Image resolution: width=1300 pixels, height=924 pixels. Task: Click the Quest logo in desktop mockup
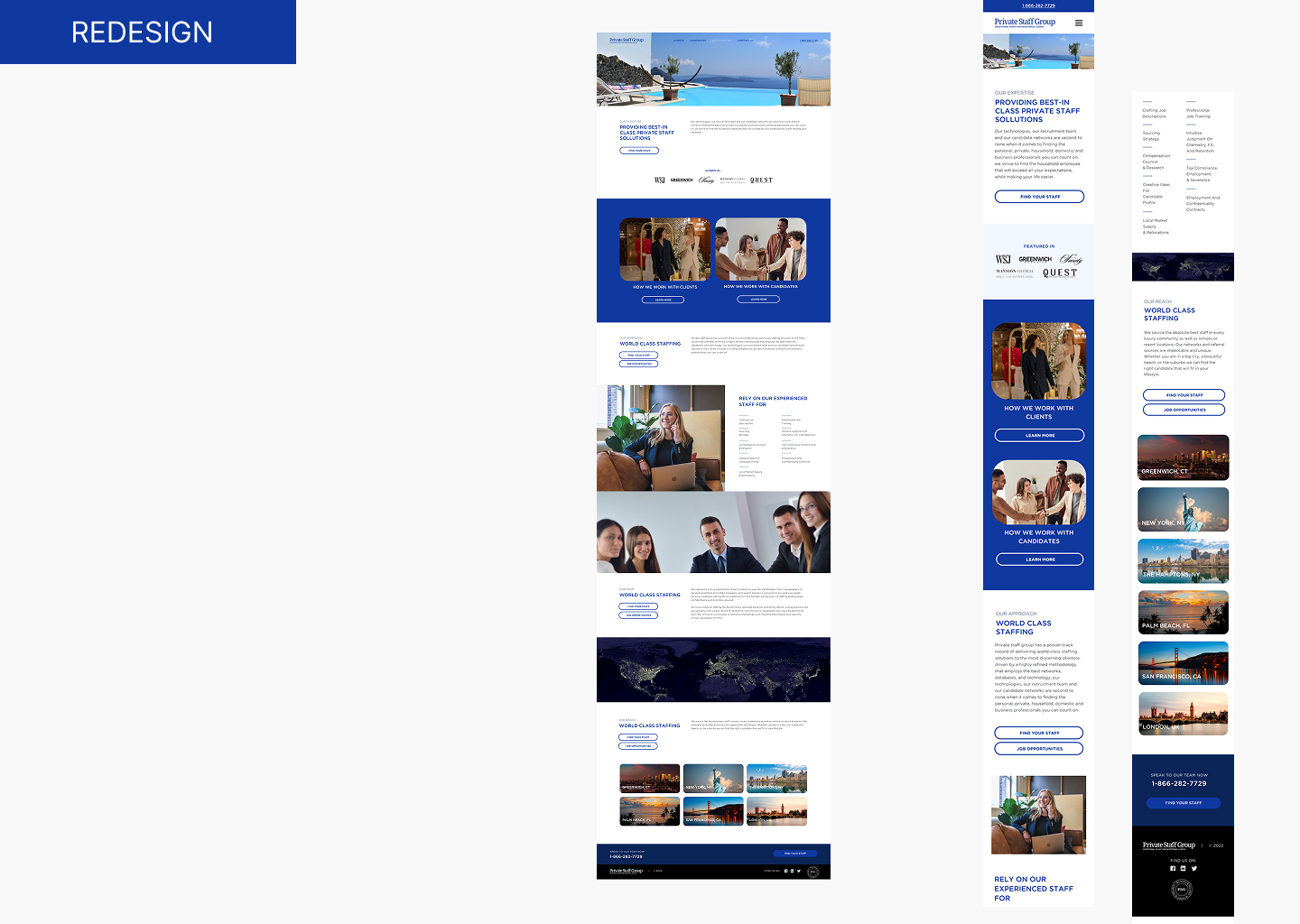coord(761,180)
